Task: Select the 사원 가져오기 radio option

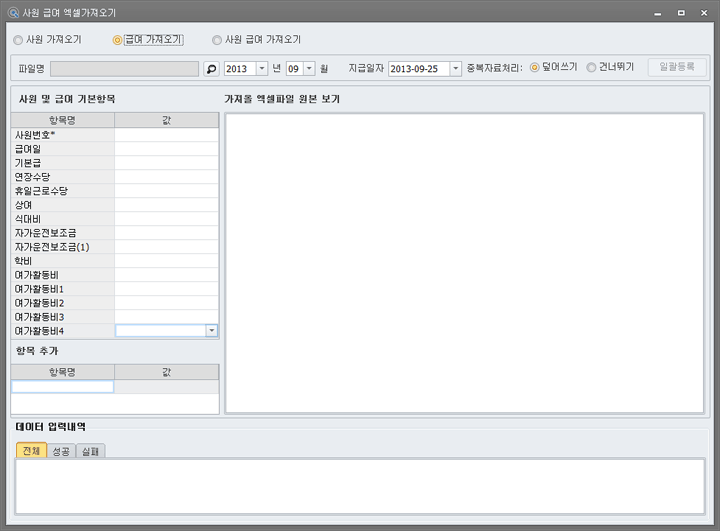Action: [18, 40]
